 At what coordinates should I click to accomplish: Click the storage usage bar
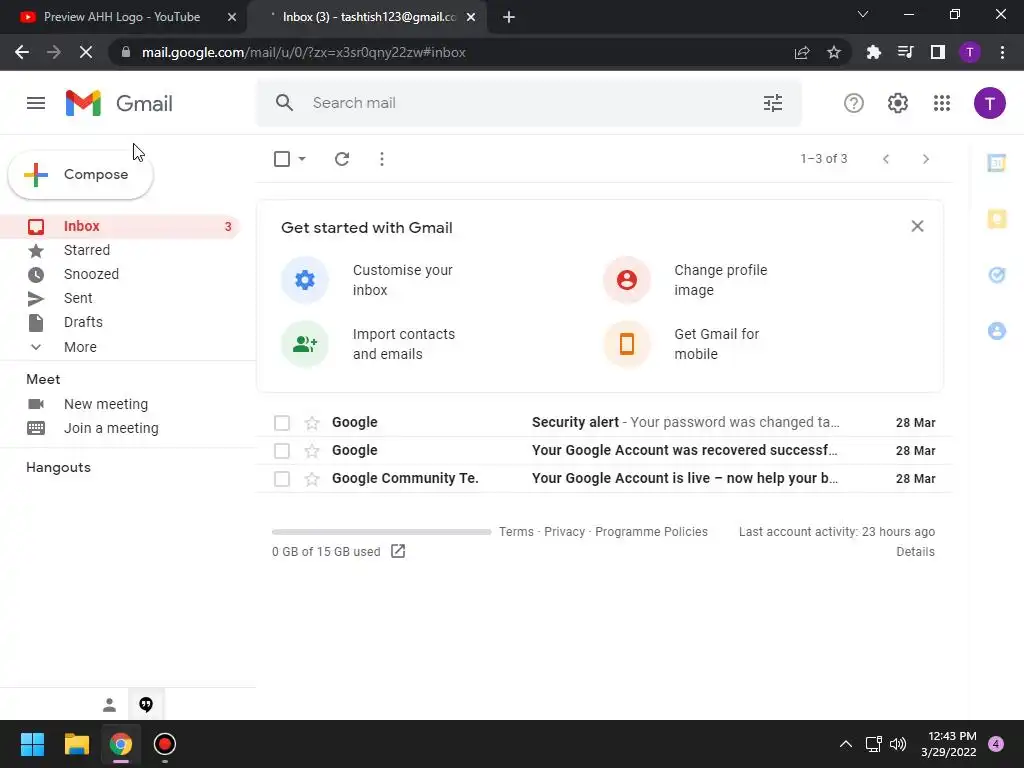(381, 532)
